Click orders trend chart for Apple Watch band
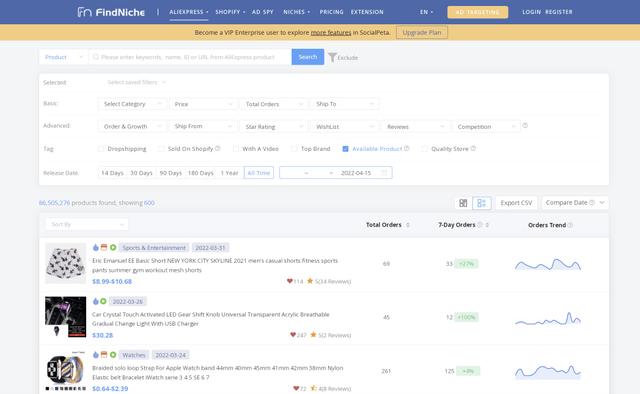This screenshot has width=640, height=394. click(x=548, y=372)
